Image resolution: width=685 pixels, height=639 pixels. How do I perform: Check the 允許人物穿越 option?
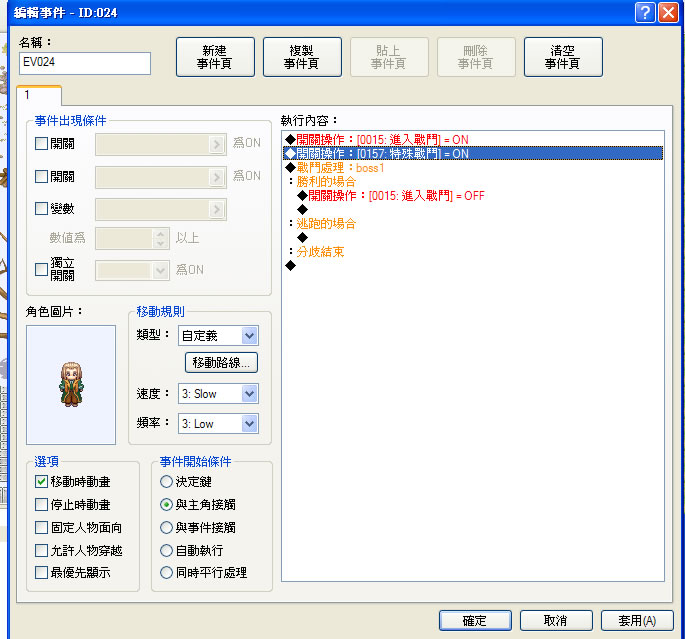(41, 550)
